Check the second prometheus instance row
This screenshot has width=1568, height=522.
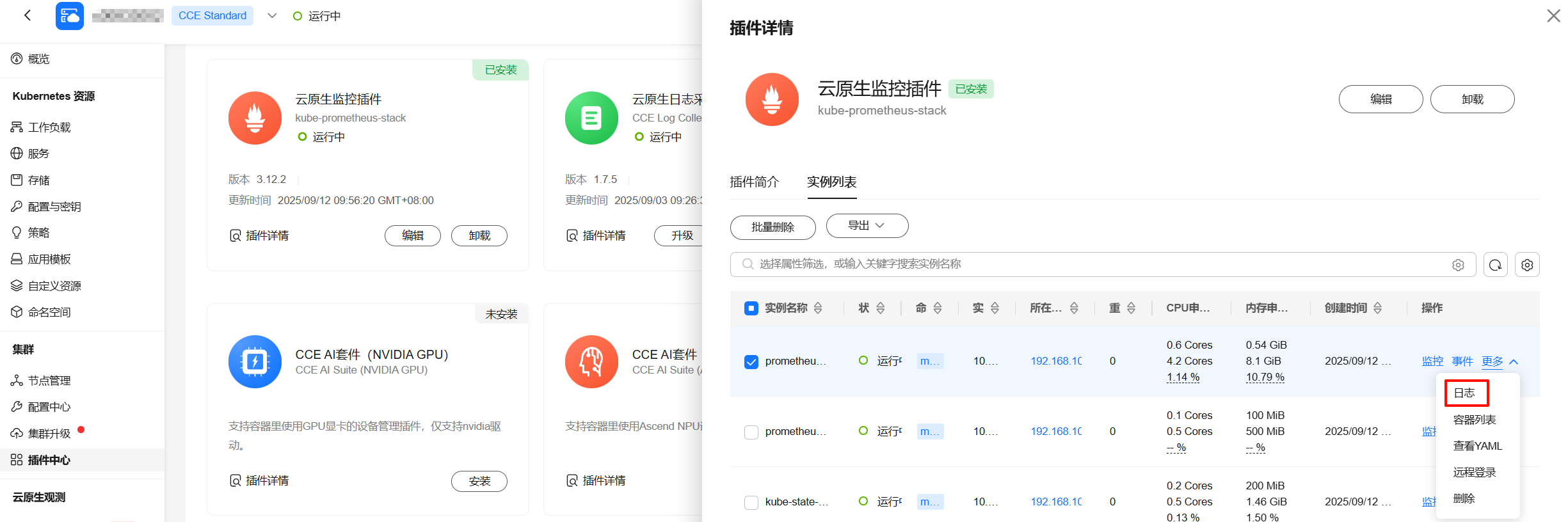click(751, 432)
